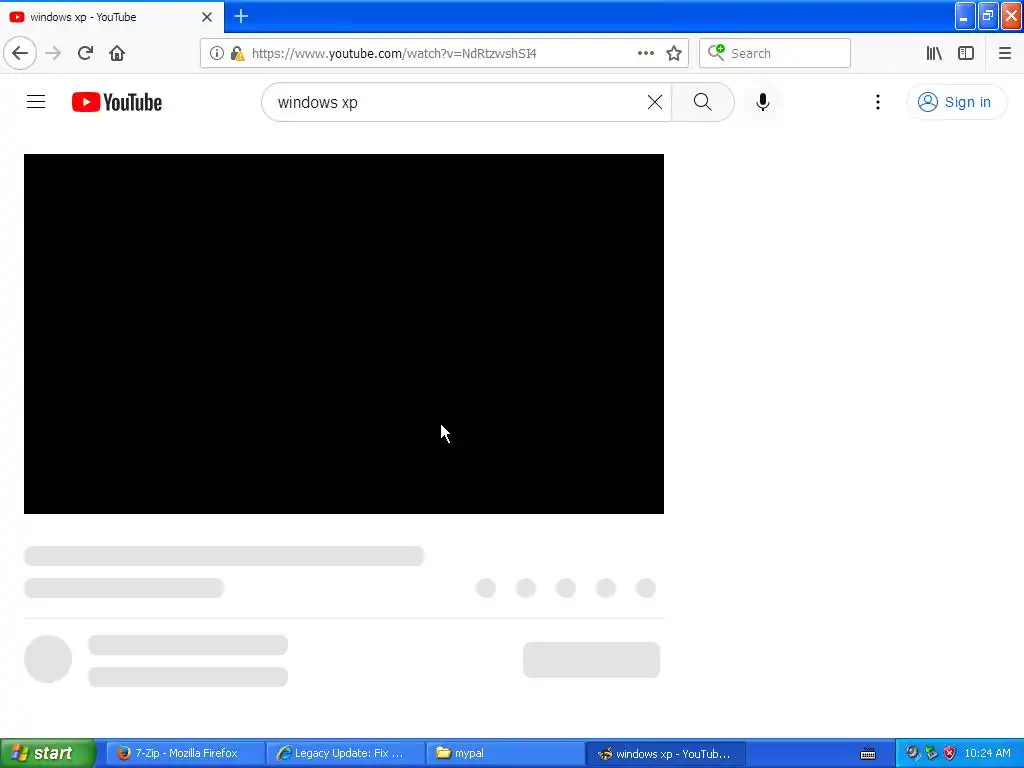The width and height of the screenshot is (1024, 768).
Task: Show site information via the info icon
Action: tap(217, 53)
